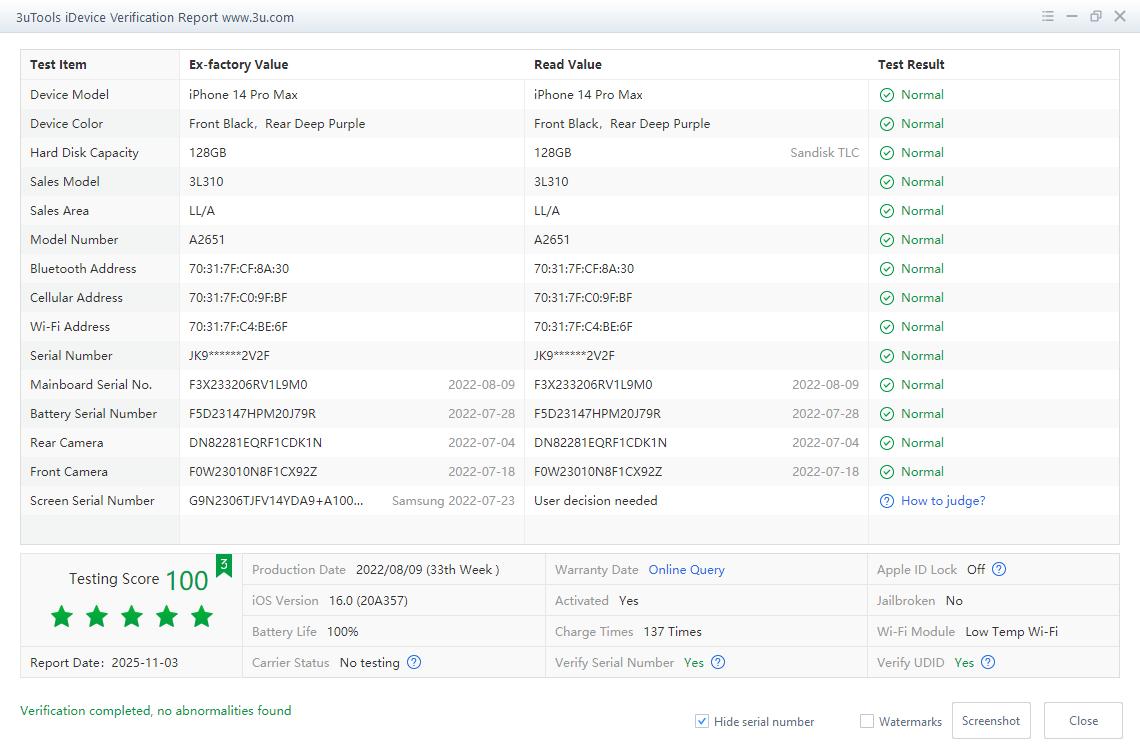Enable the Watermarks checkbox

(x=867, y=721)
